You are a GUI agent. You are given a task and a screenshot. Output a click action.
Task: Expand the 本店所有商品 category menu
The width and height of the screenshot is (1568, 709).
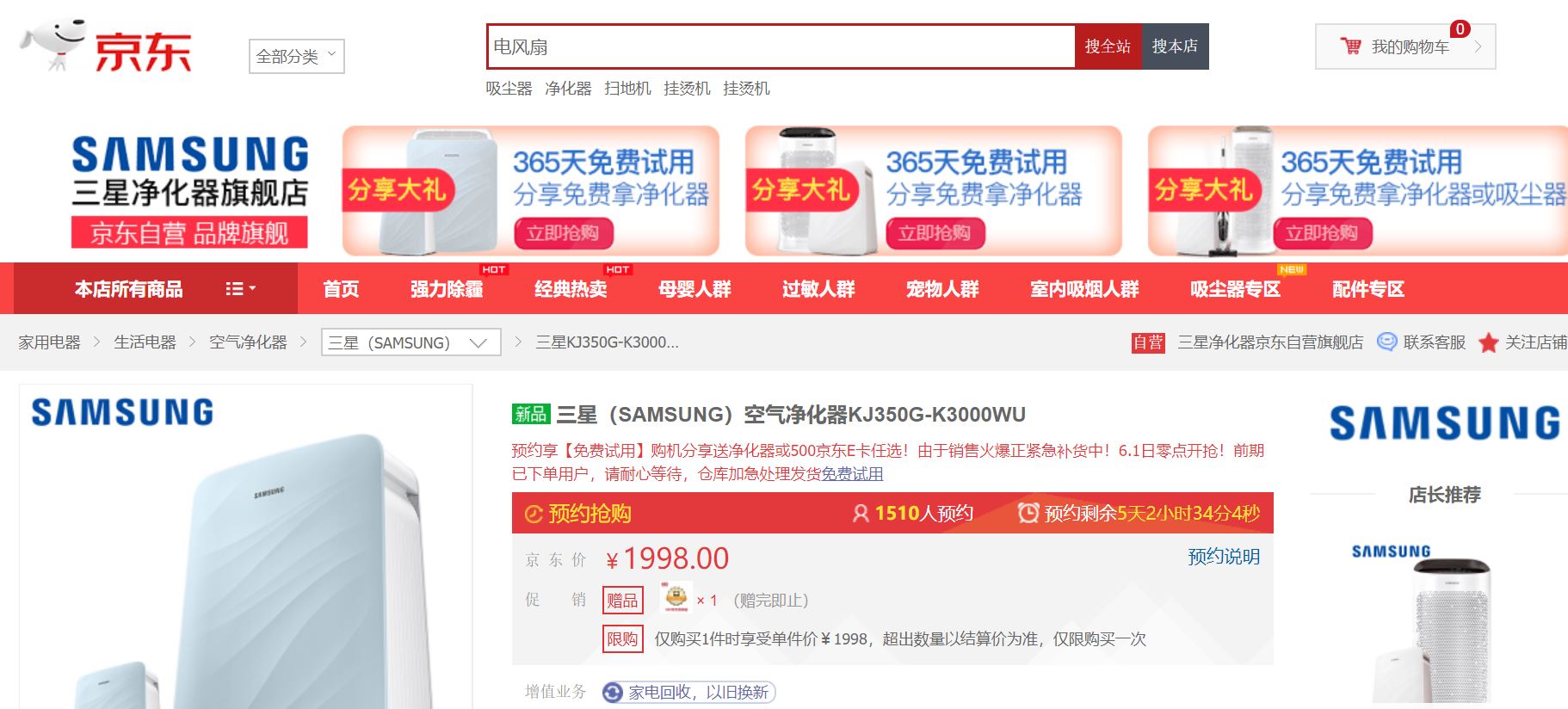point(156,289)
